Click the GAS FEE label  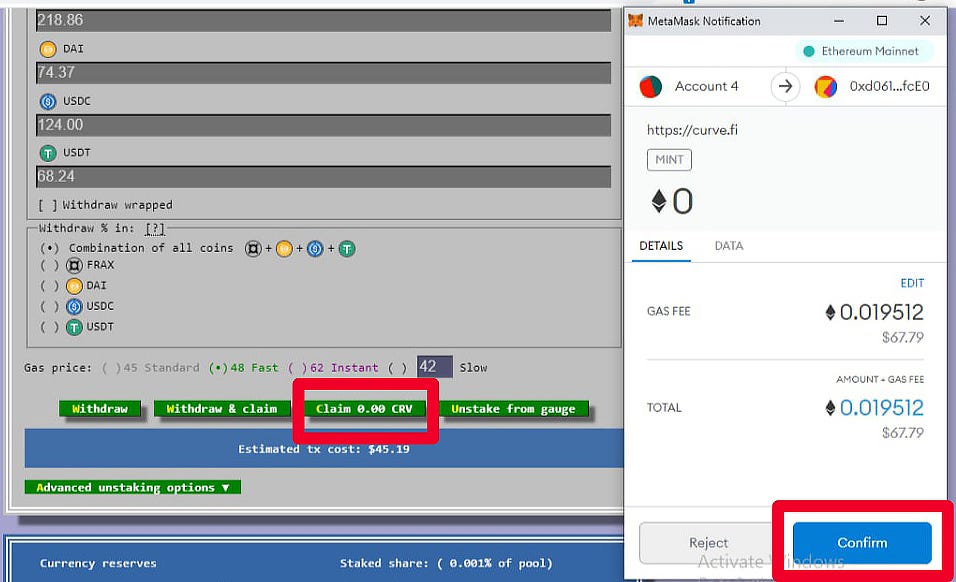pyautogui.click(x=668, y=311)
